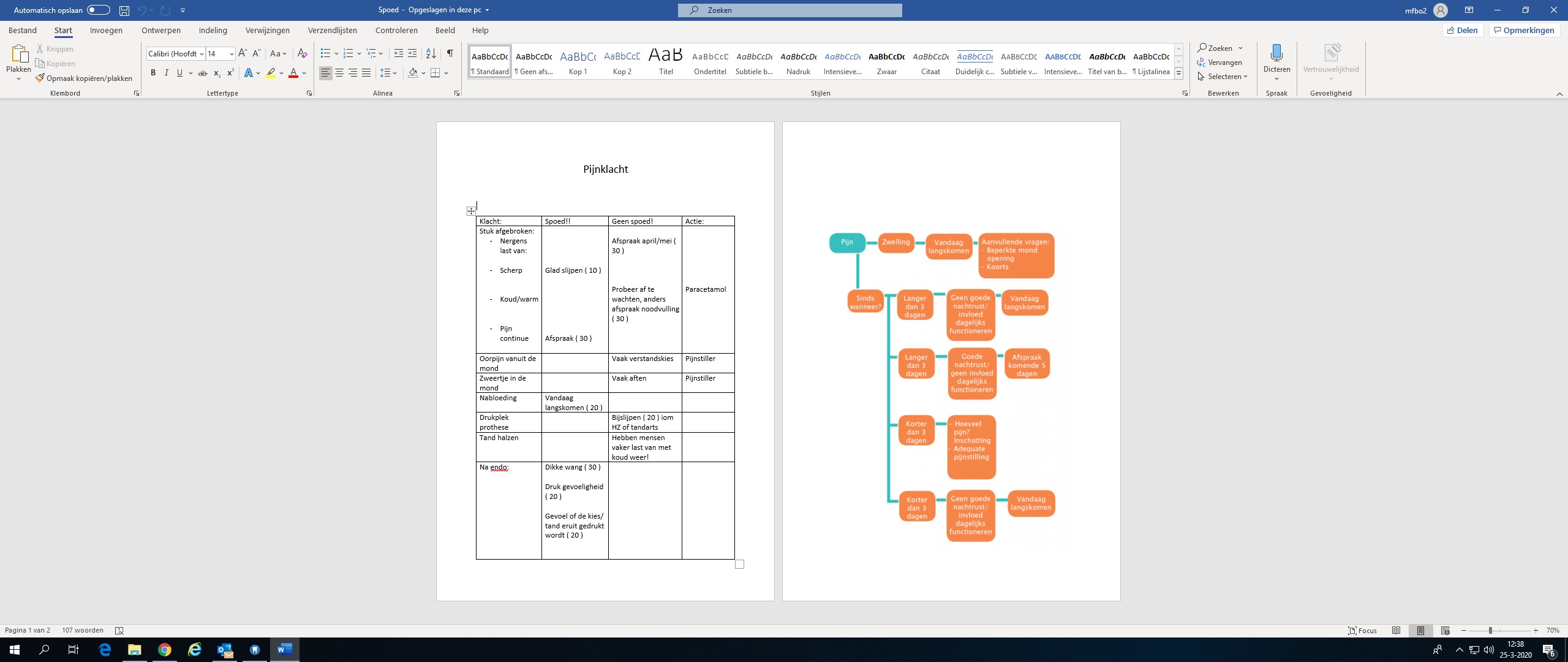Expand the styles gallery
Viewport: 1568px width, 662px height.
click(1178, 74)
